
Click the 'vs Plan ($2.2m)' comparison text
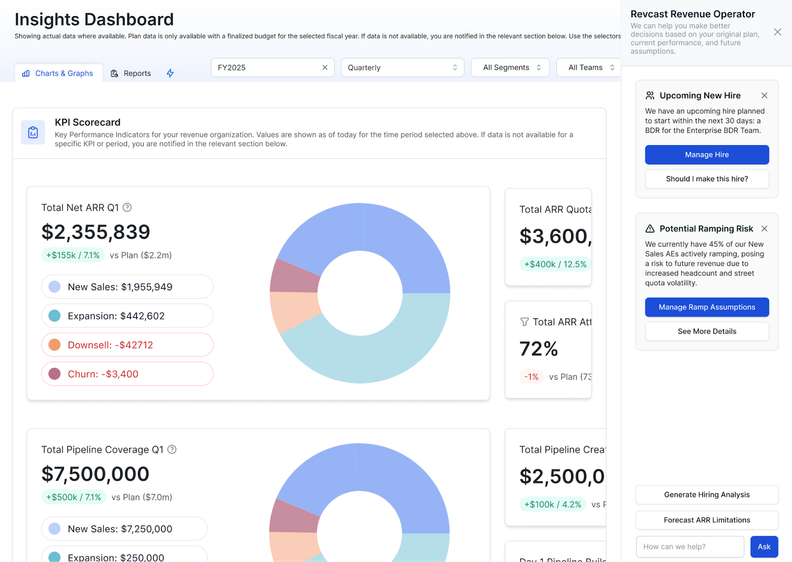tap(140, 255)
